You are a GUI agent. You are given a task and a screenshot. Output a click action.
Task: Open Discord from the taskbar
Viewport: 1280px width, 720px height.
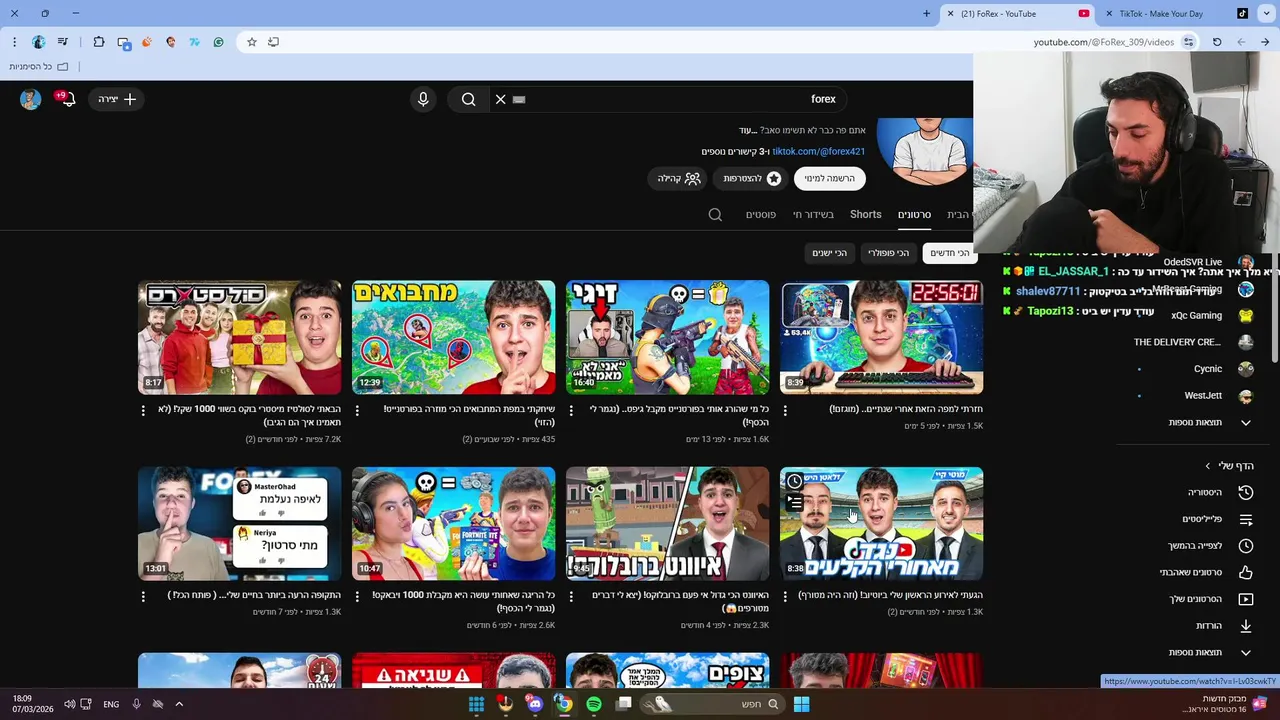(535, 704)
